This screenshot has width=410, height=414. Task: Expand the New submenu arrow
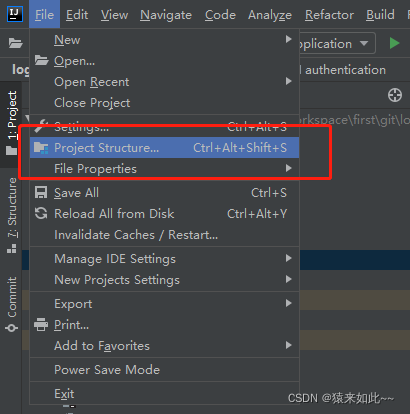289,39
